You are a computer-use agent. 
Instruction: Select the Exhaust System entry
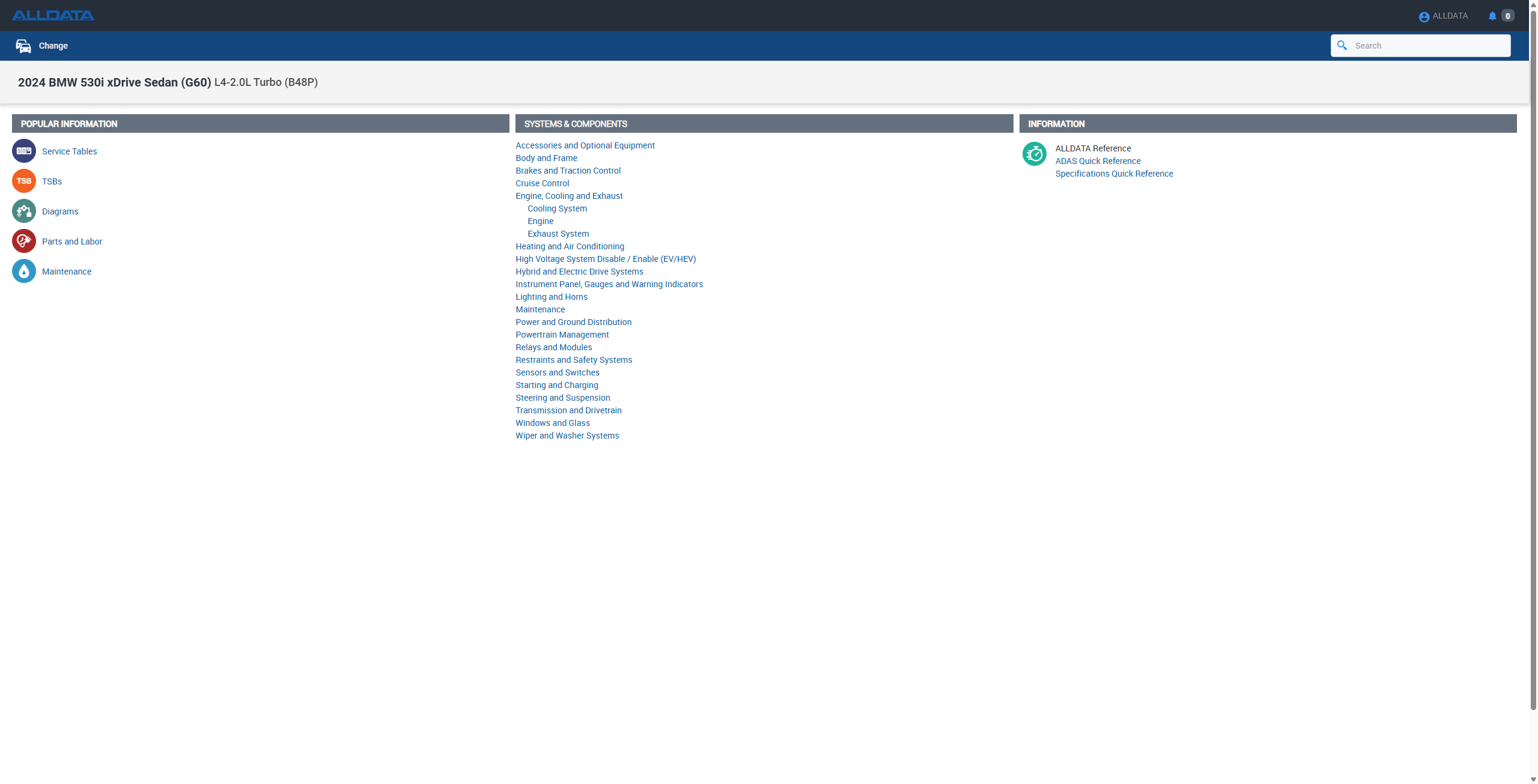pyautogui.click(x=558, y=234)
